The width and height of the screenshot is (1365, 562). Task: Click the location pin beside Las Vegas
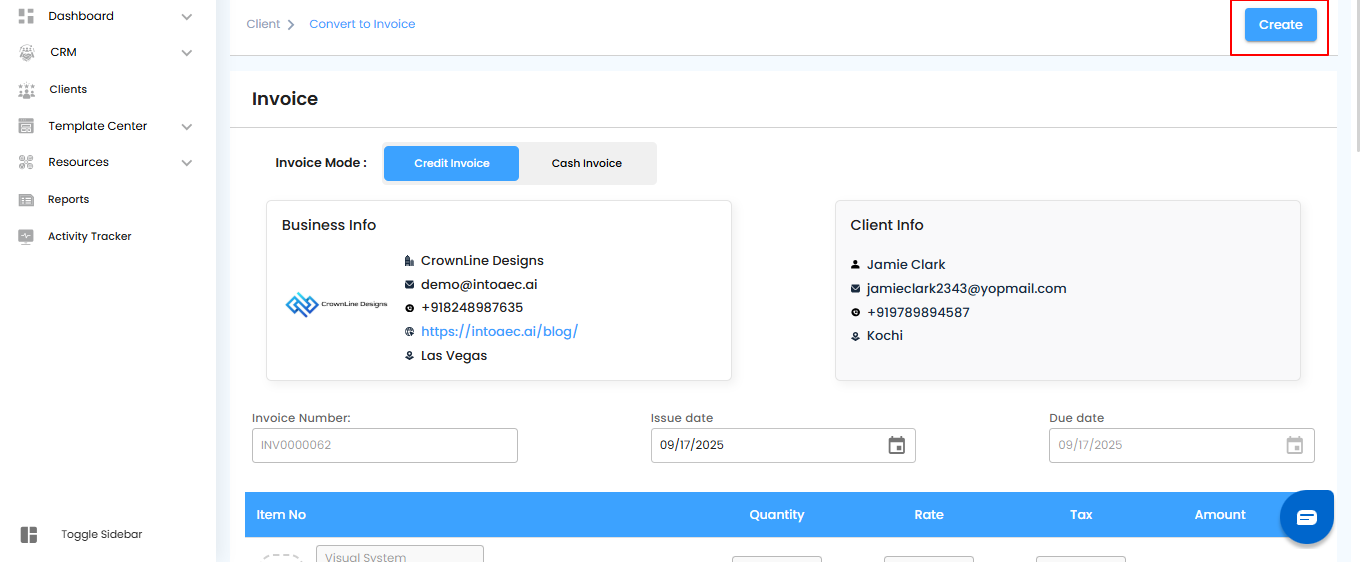tap(409, 356)
